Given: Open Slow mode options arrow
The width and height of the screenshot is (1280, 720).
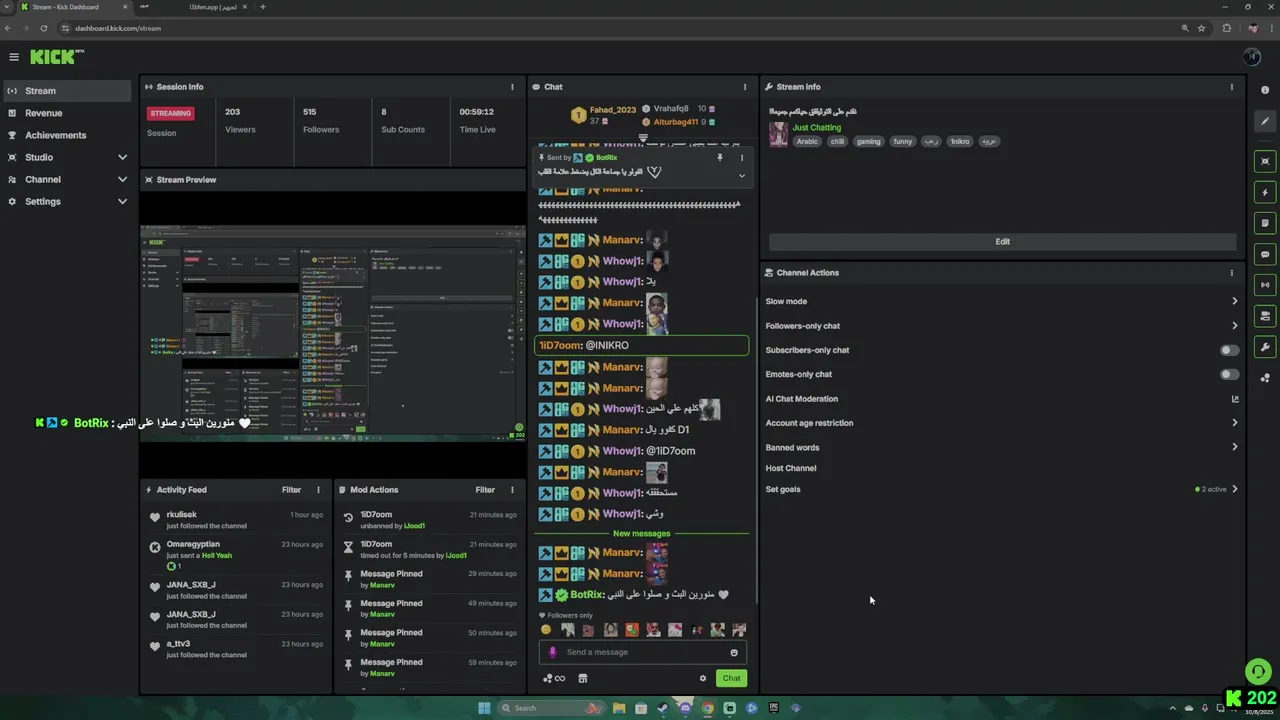Looking at the screenshot, I should click(x=1234, y=301).
